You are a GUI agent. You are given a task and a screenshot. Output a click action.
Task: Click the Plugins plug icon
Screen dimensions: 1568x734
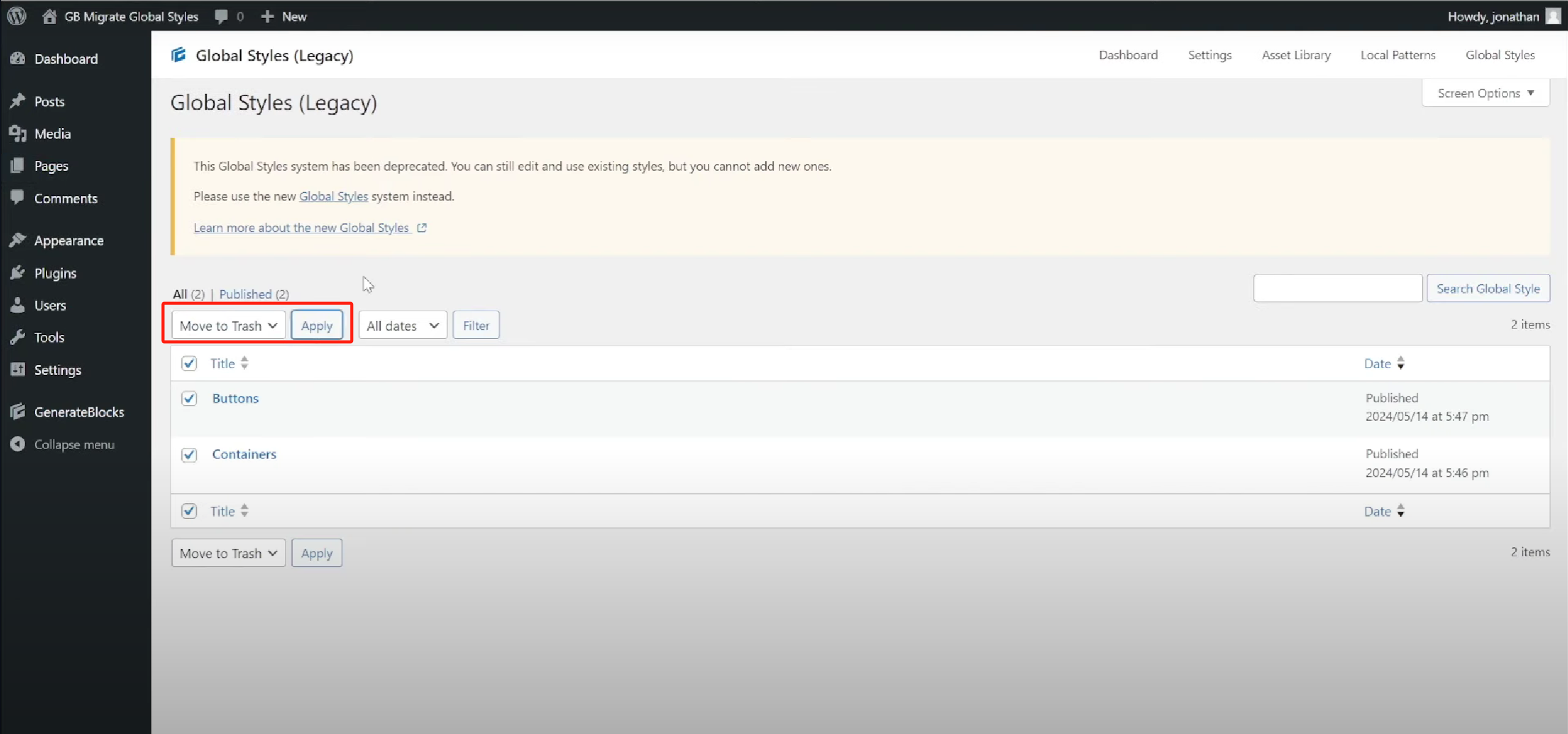coord(18,273)
